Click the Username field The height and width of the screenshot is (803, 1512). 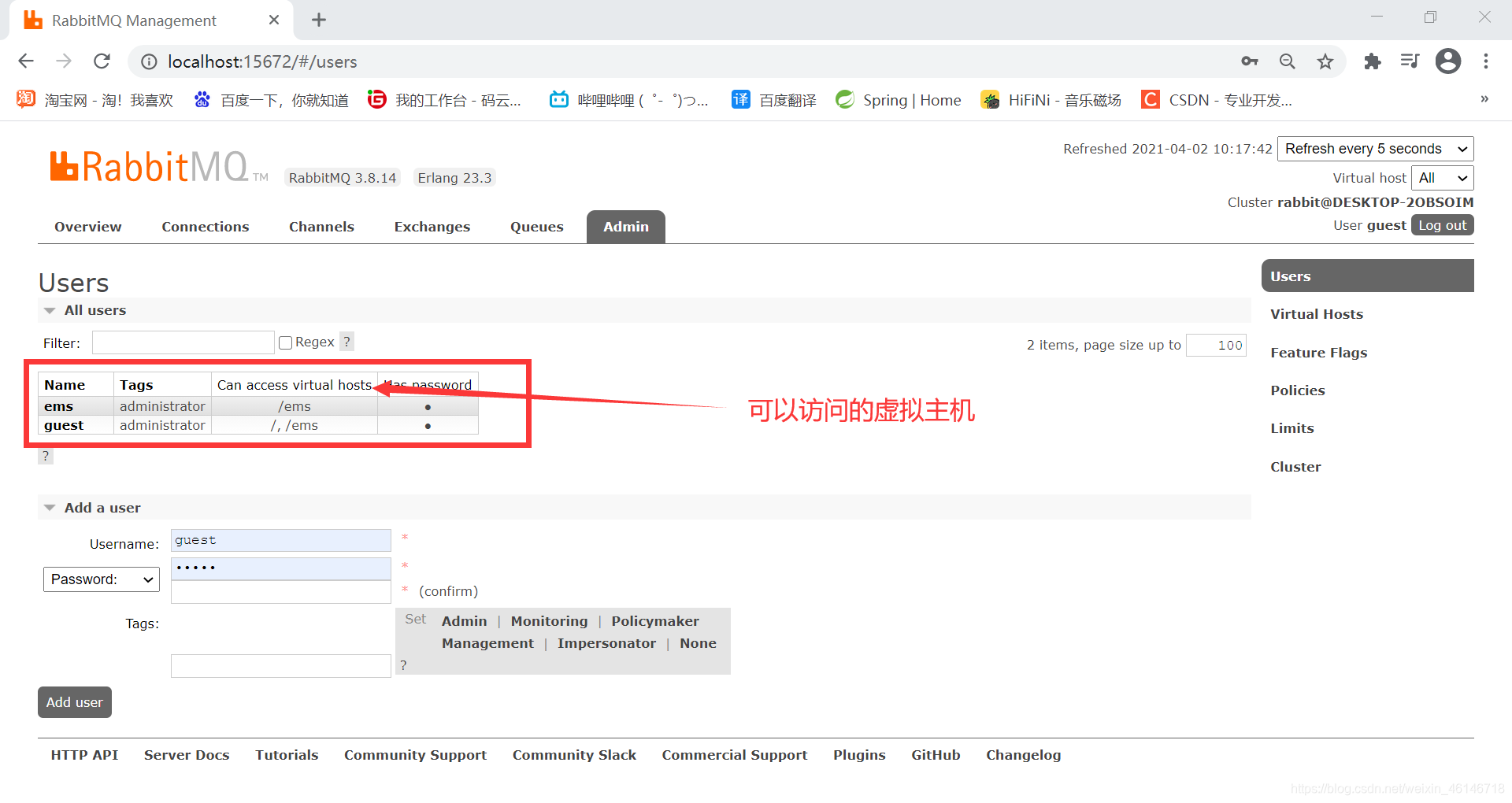(281, 540)
